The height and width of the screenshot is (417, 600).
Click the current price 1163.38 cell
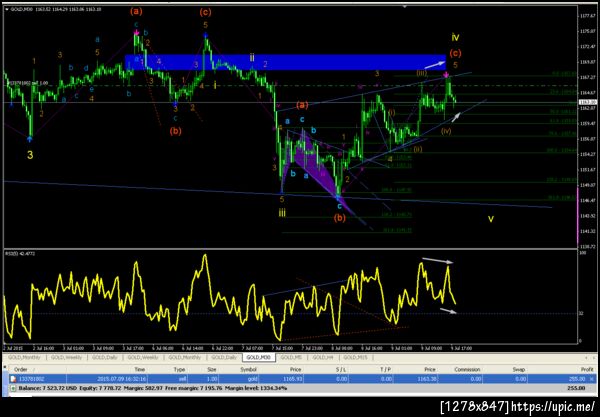[x=427, y=379]
